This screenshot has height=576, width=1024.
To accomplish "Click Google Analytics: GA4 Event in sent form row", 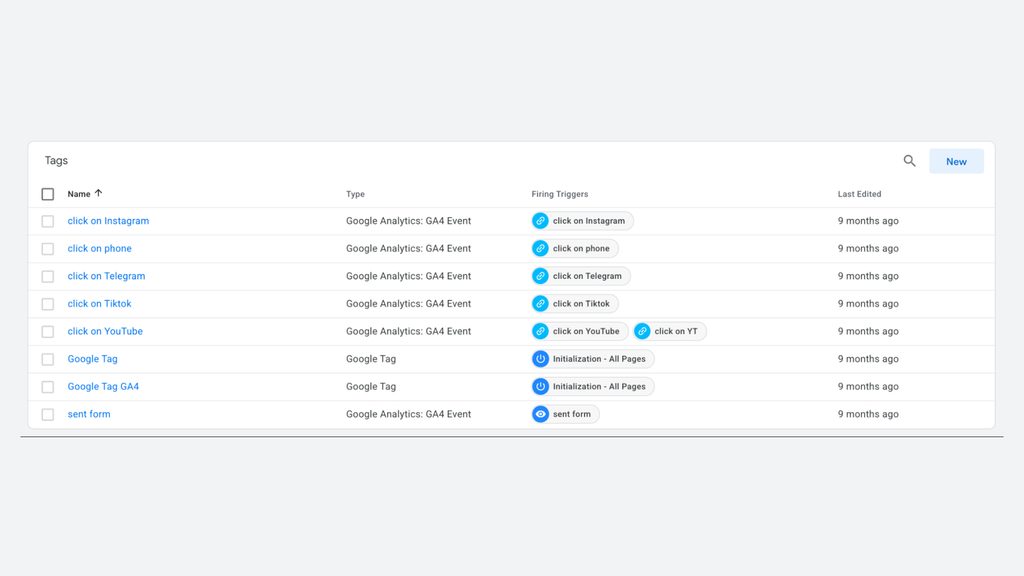I will coord(408,414).
